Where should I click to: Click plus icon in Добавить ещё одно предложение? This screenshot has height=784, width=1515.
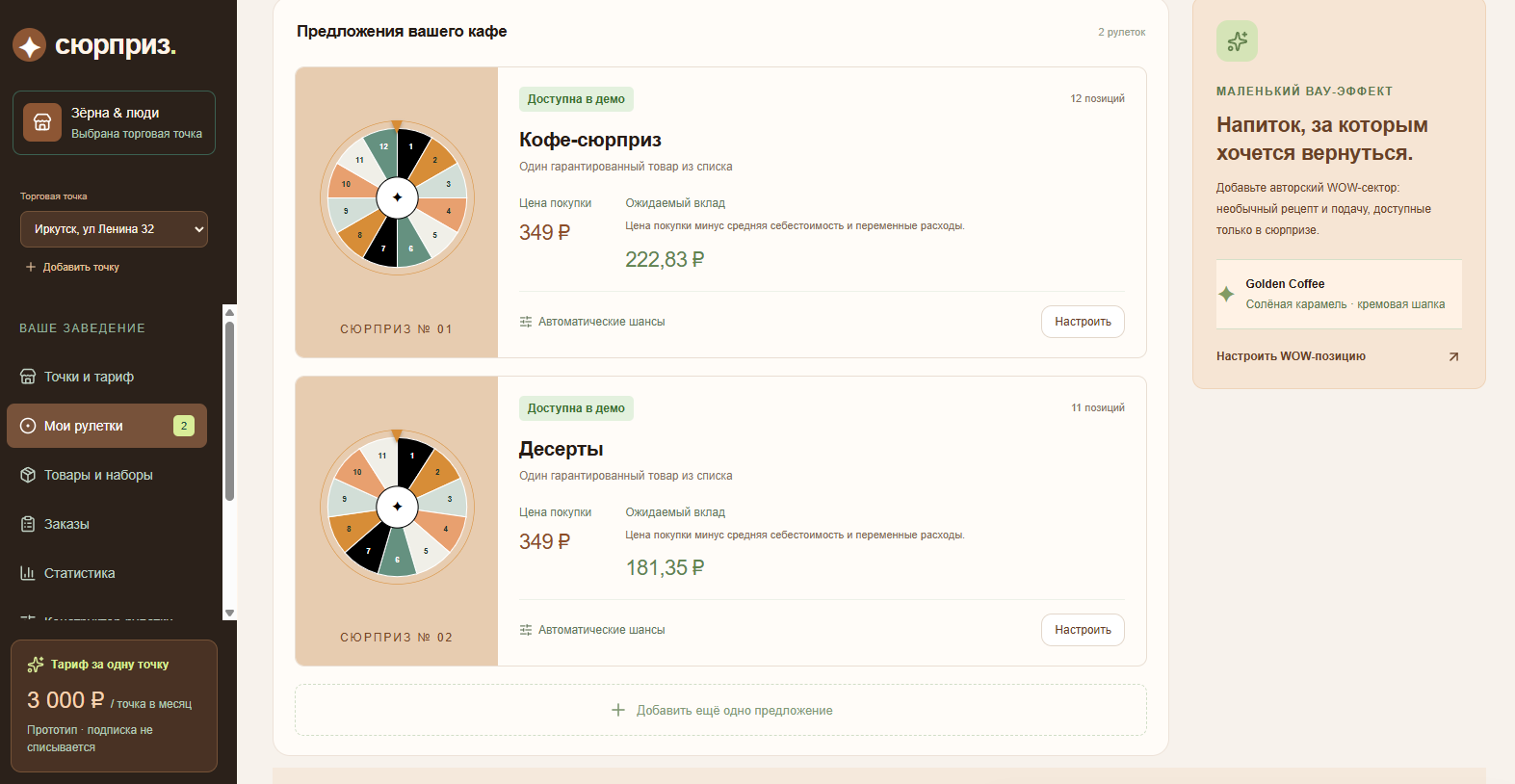[x=618, y=710]
